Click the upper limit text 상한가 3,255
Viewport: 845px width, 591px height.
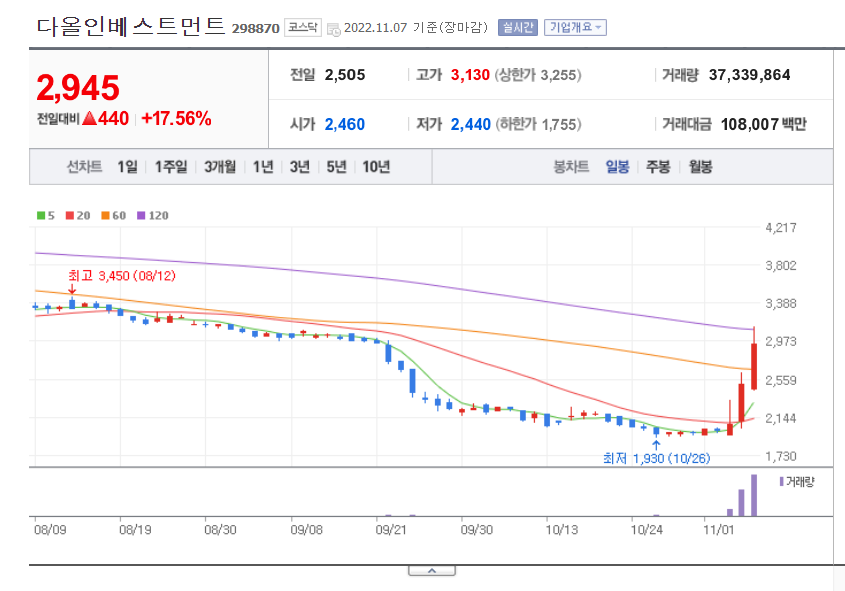538,75
